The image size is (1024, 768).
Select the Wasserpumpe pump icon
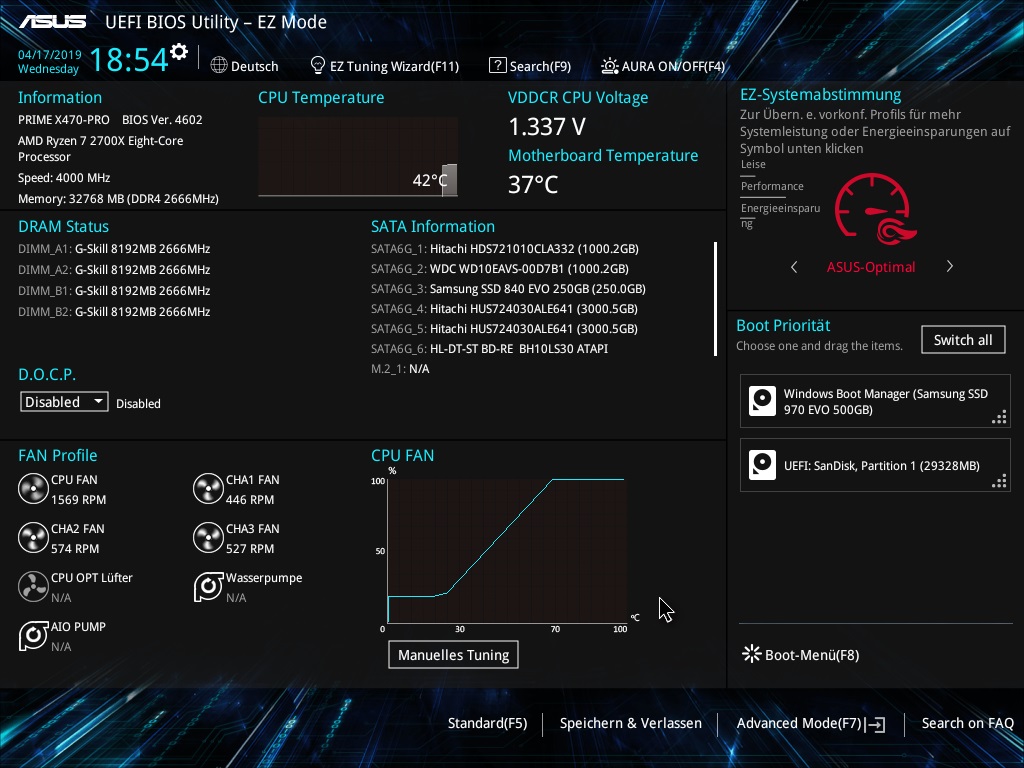click(x=208, y=586)
